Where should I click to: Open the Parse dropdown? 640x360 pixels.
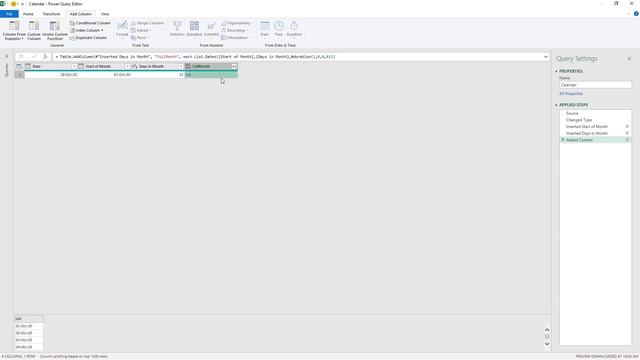click(x=140, y=38)
